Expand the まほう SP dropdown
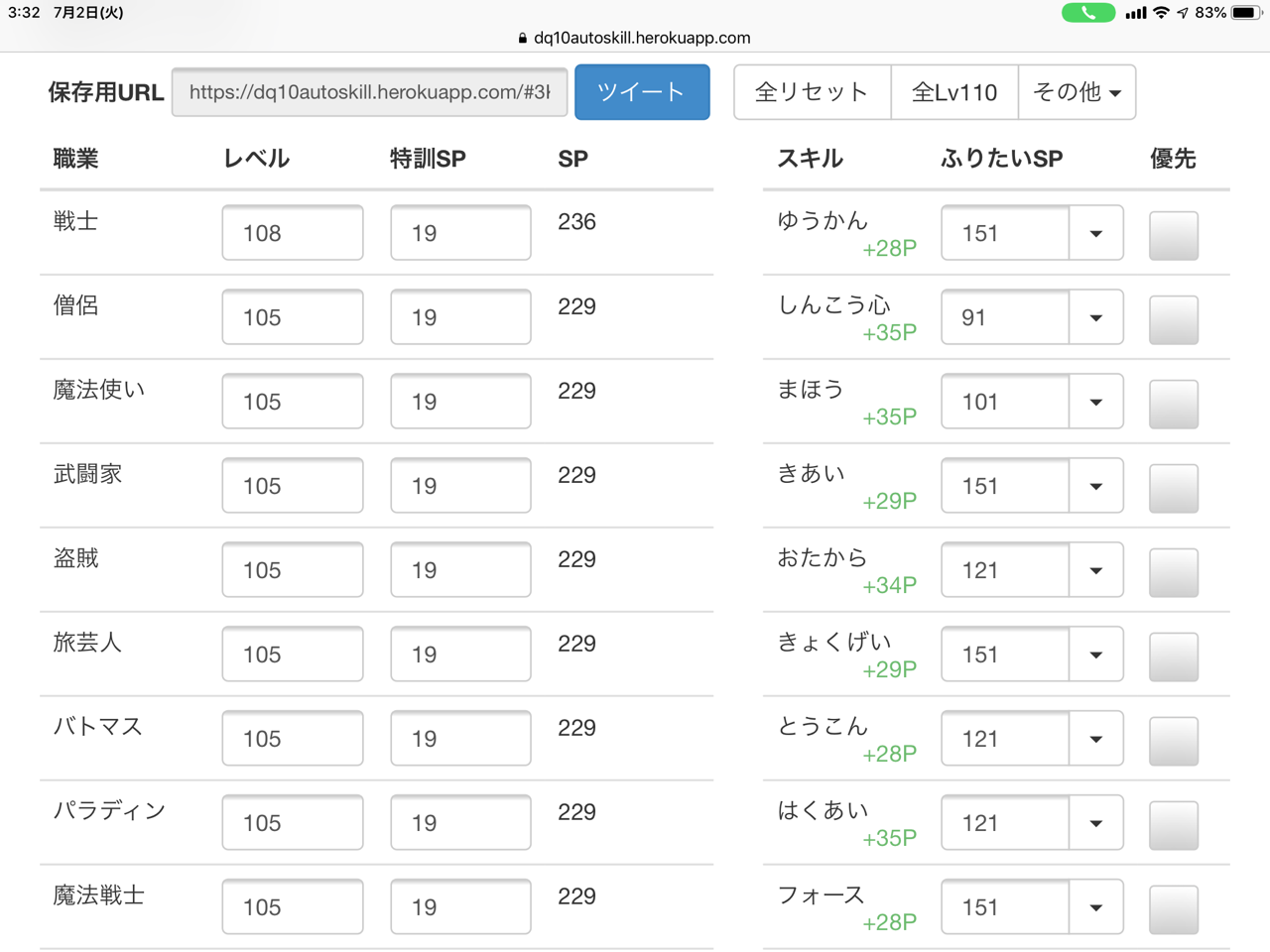1270x952 pixels. [1096, 402]
